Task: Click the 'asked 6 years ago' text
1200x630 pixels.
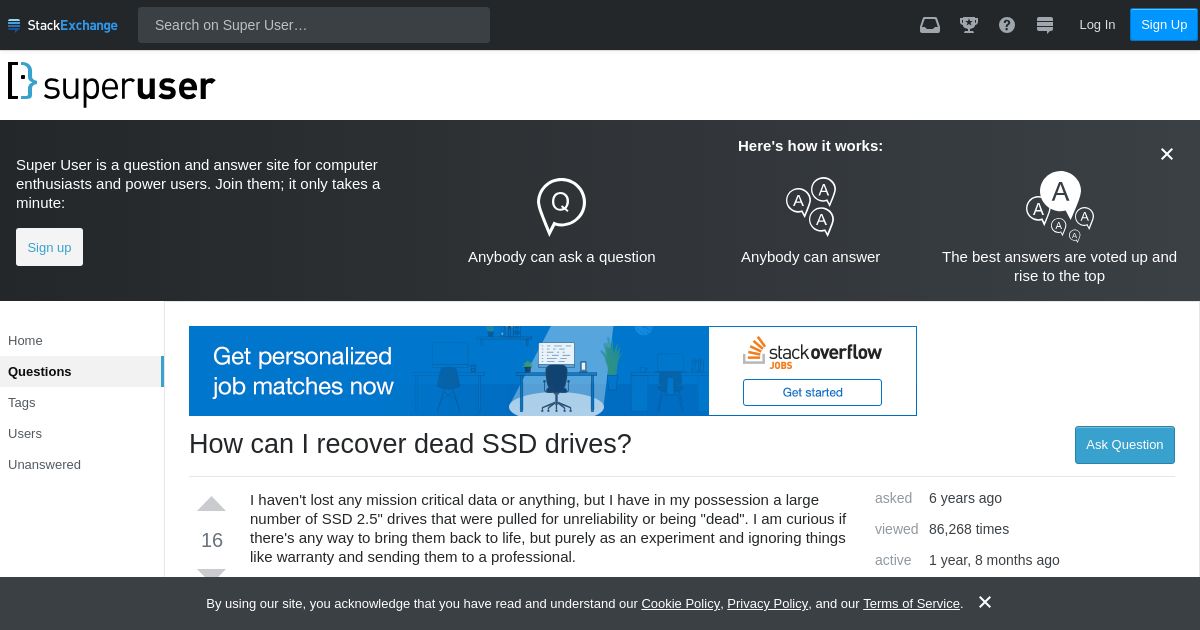Action: tap(938, 498)
